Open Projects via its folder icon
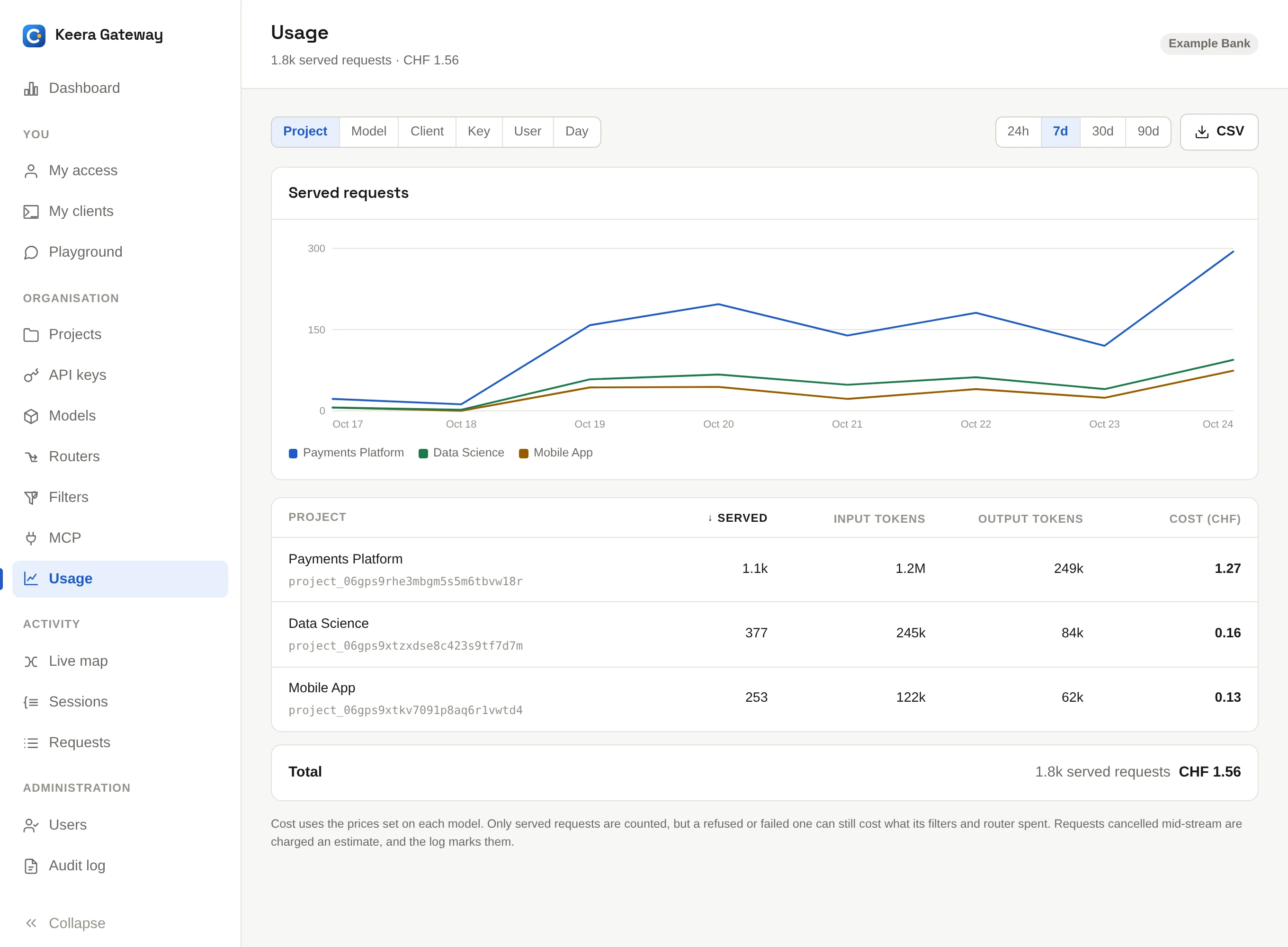The width and height of the screenshot is (1288, 947). coord(31,335)
